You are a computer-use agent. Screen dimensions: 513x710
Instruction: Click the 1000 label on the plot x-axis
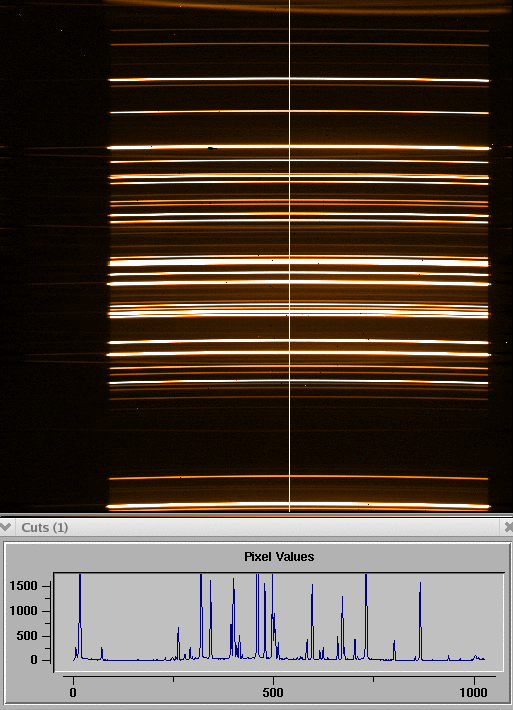click(474, 692)
